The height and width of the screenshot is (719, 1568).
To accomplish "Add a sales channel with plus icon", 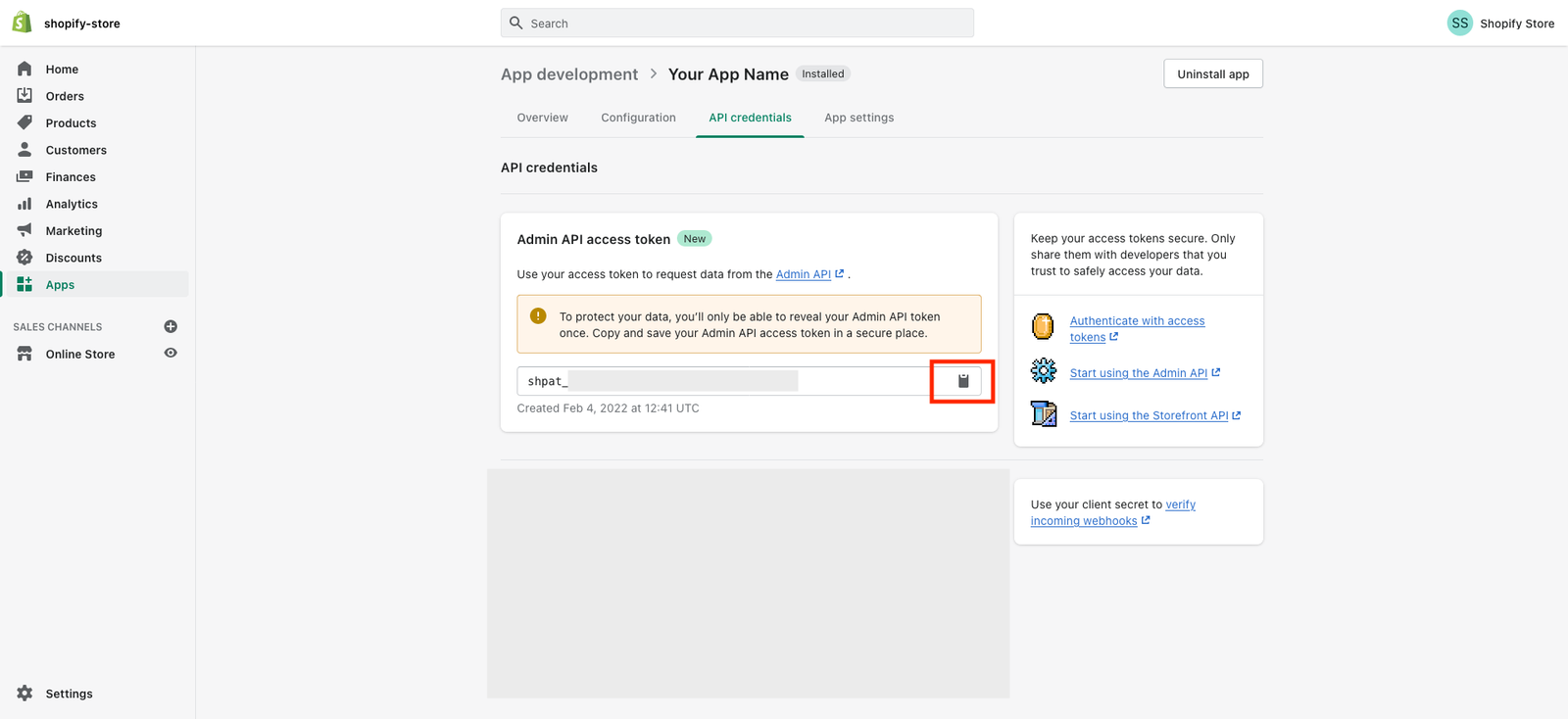I will (x=171, y=326).
